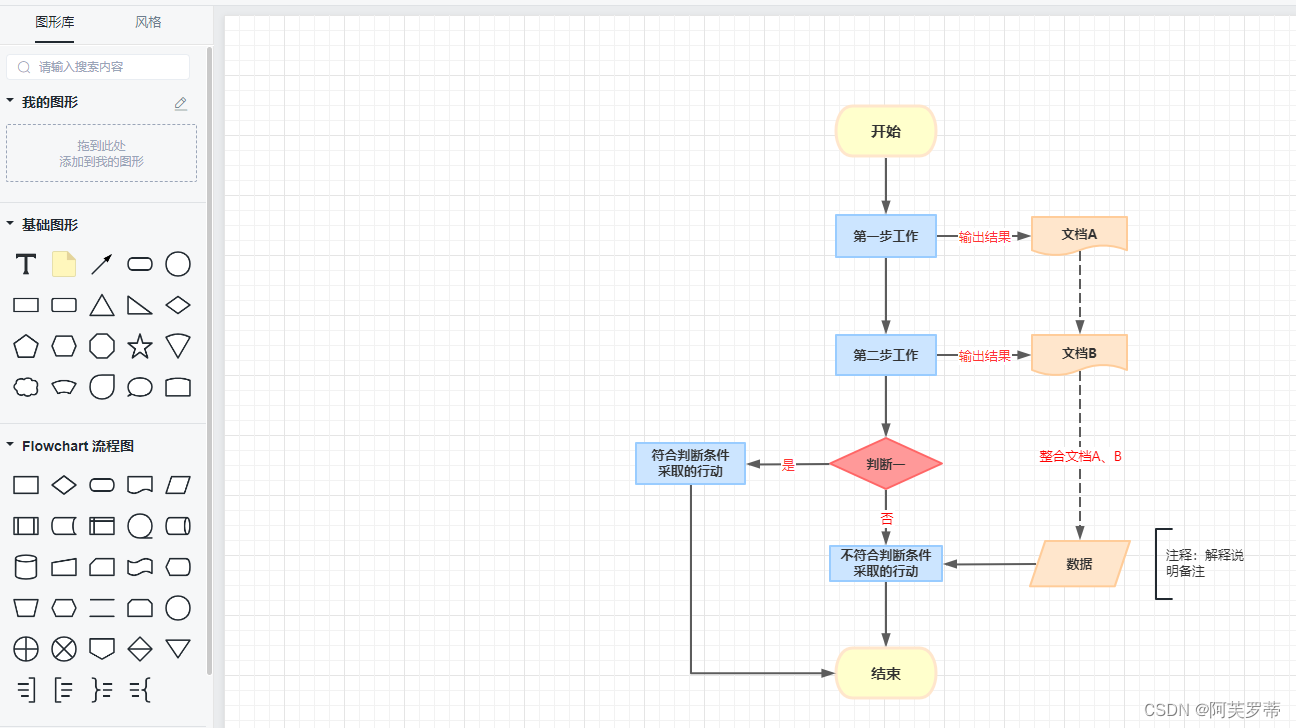Pick the upright database cylinder shape
Viewport: 1296px width, 728px height.
[26, 567]
